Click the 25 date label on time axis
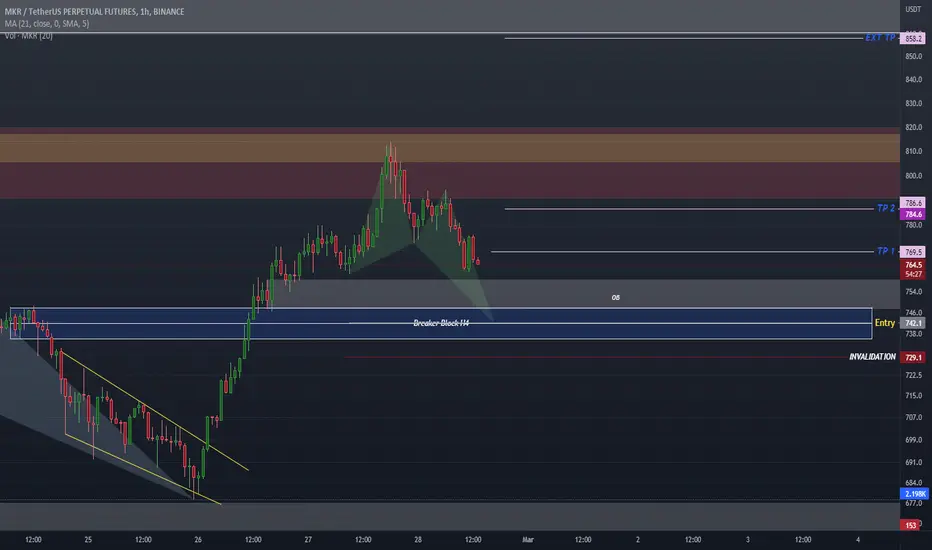932x550 pixels. click(x=88, y=540)
